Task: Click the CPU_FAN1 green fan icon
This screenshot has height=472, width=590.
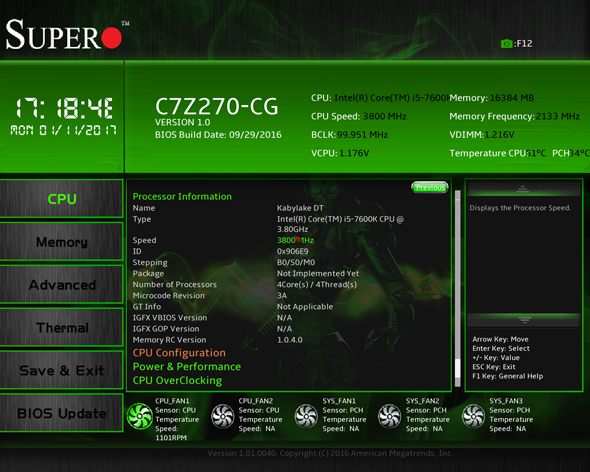Action: point(140,416)
